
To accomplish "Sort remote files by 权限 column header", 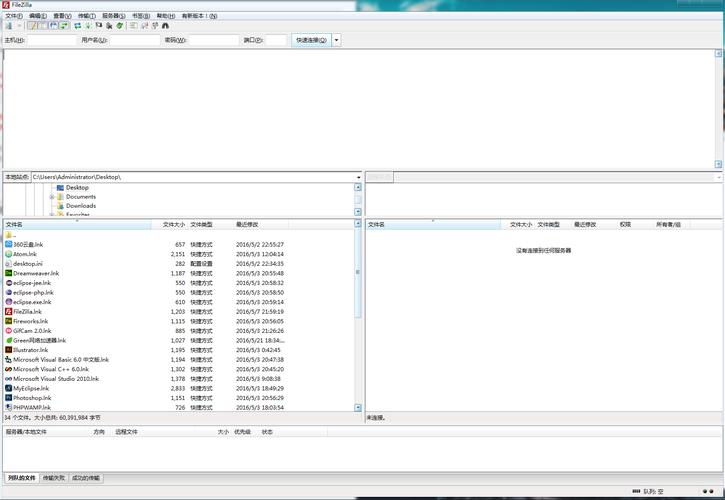I will click(x=625, y=224).
